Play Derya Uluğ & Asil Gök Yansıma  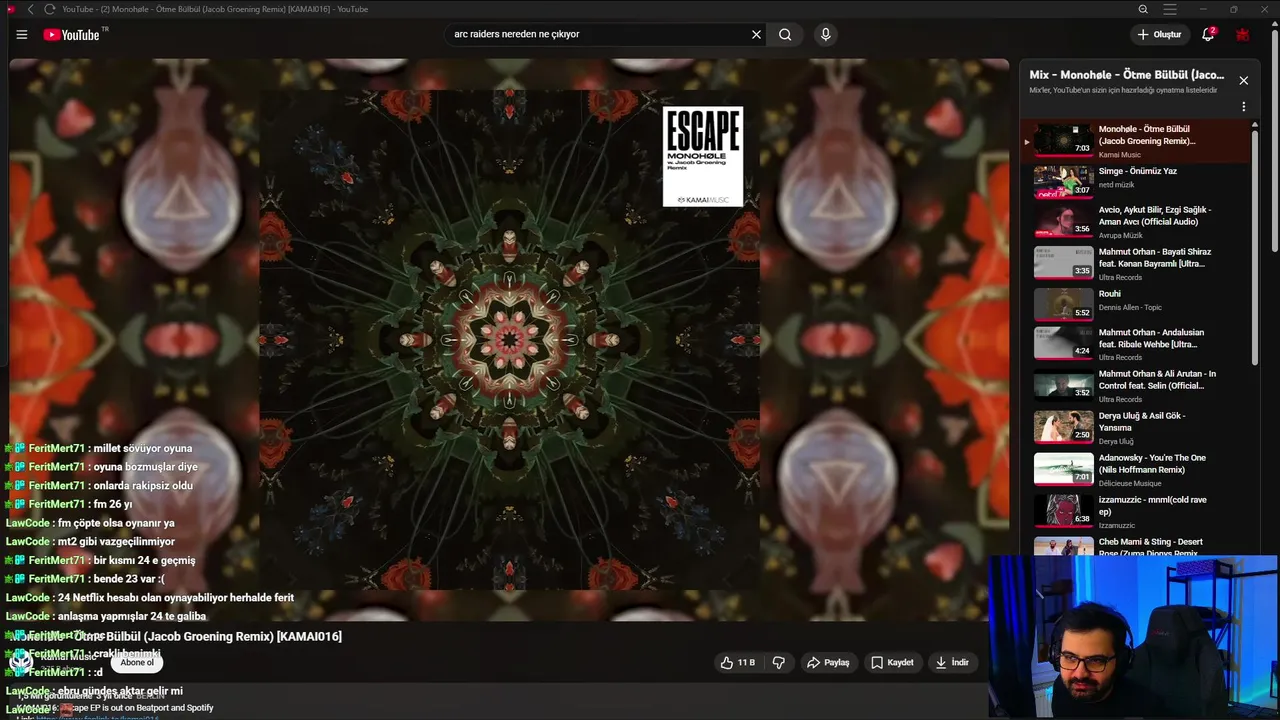pyautogui.click(x=1136, y=427)
